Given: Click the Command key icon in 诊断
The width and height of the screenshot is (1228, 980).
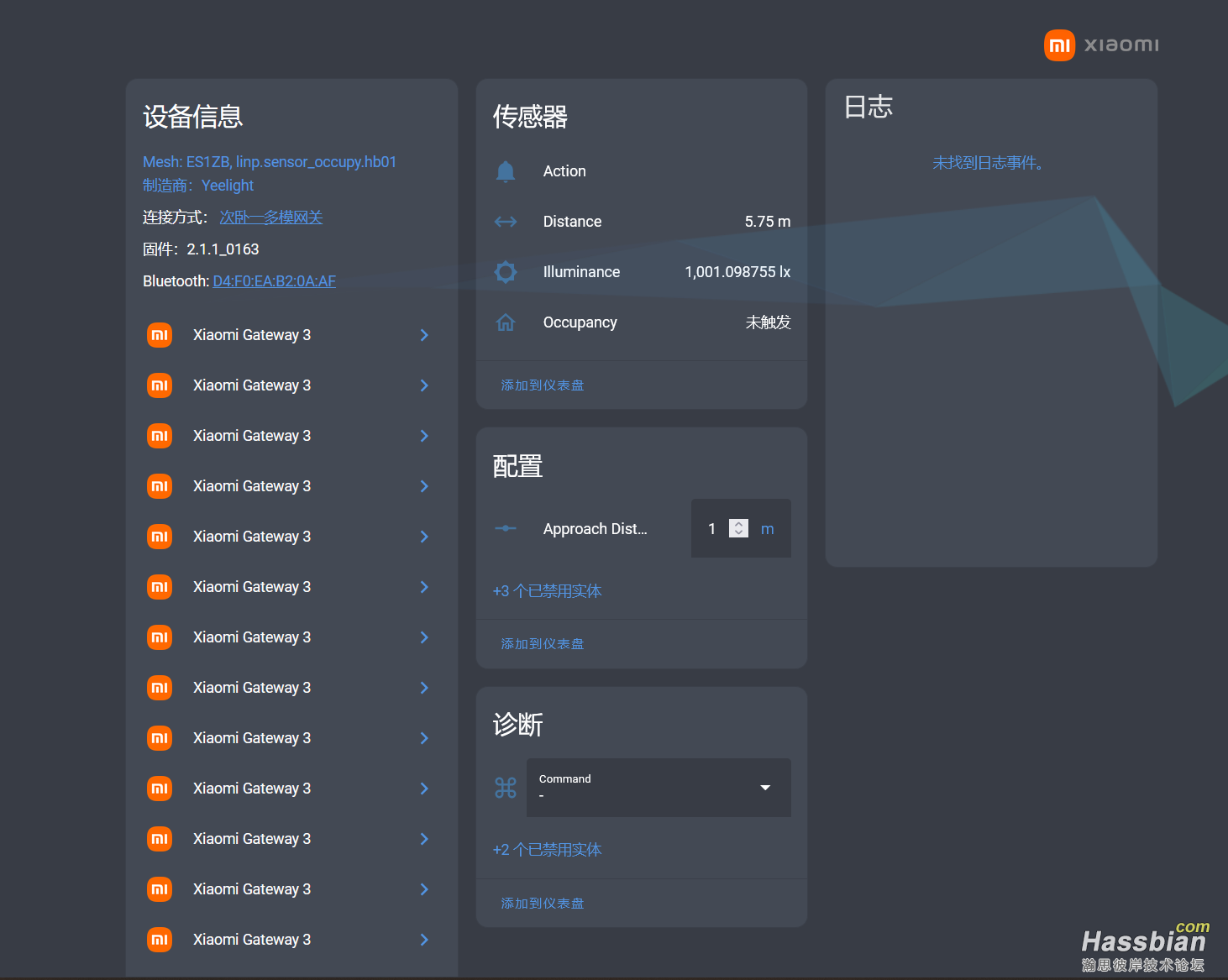Looking at the screenshot, I should [x=506, y=788].
